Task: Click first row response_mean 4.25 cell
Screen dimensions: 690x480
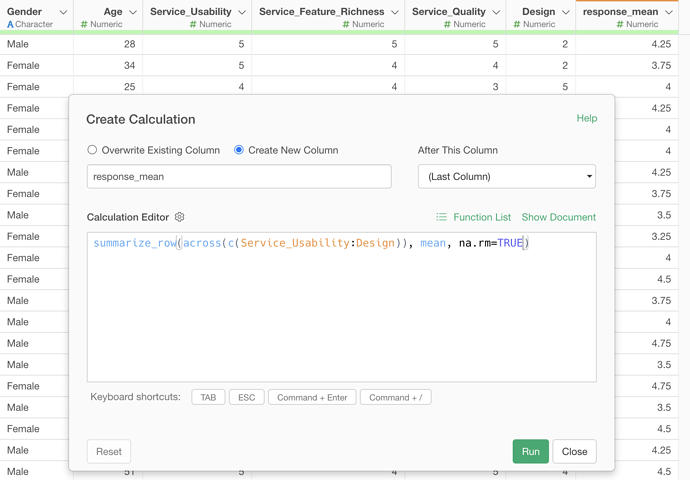Action: (627, 44)
